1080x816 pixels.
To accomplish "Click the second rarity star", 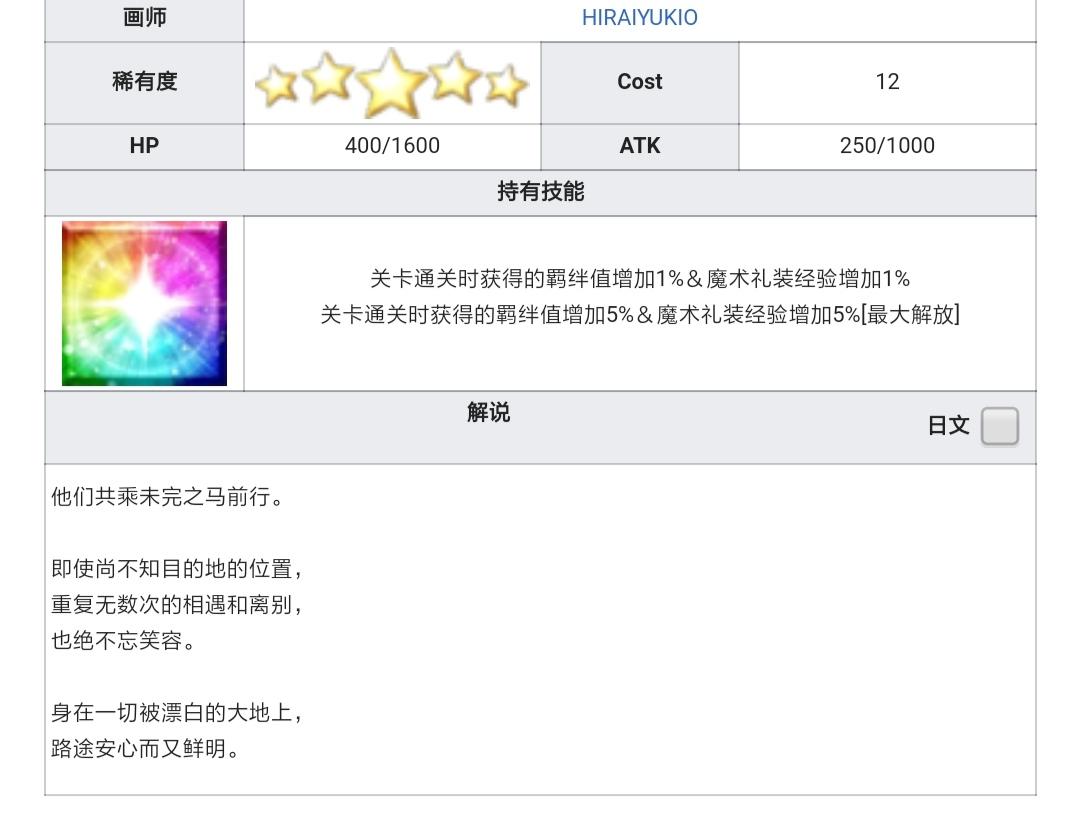I will (x=328, y=78).
